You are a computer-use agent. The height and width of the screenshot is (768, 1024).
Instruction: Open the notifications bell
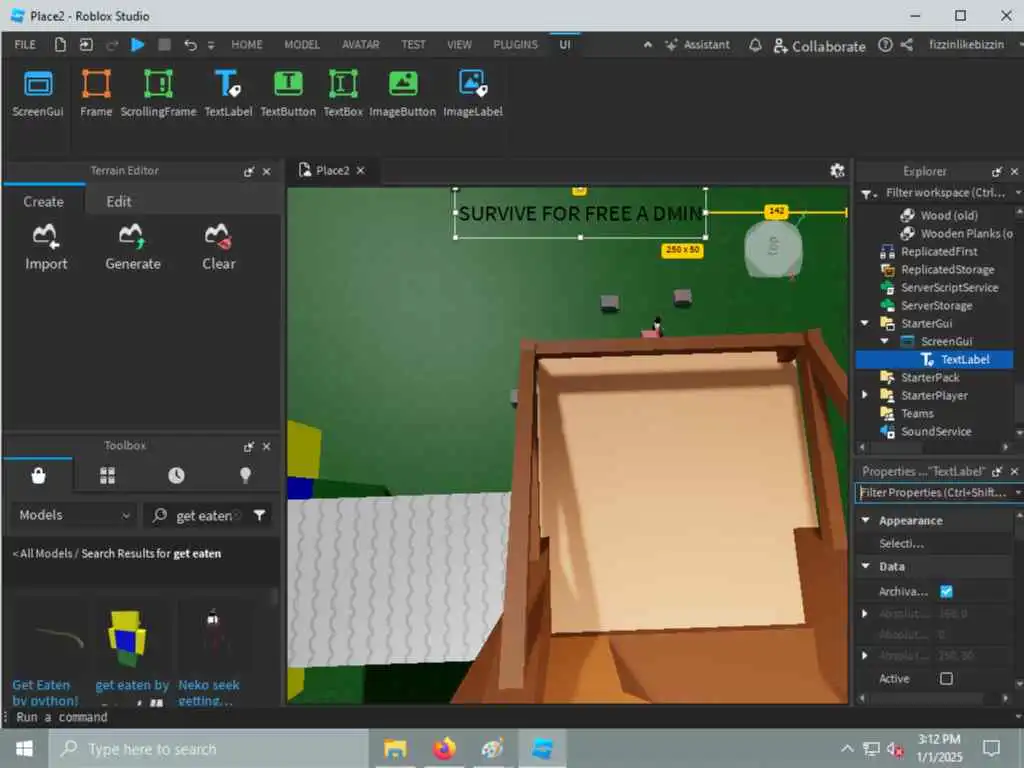[x=755, y=45]
